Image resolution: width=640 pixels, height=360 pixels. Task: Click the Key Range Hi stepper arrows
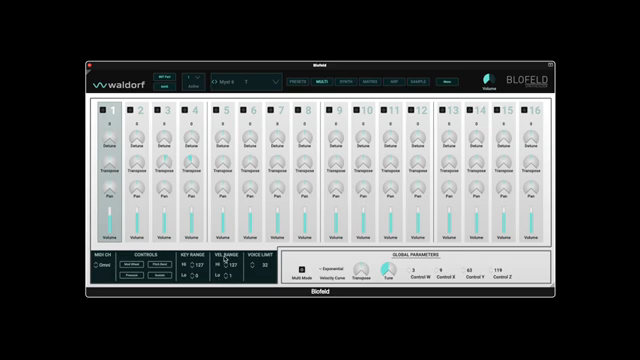(192, 265)
